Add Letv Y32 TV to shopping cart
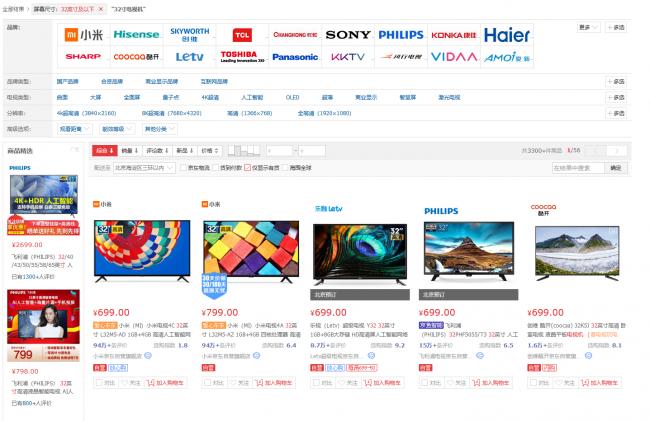Viewport: 650px width, 421px height. click(383, 382)
